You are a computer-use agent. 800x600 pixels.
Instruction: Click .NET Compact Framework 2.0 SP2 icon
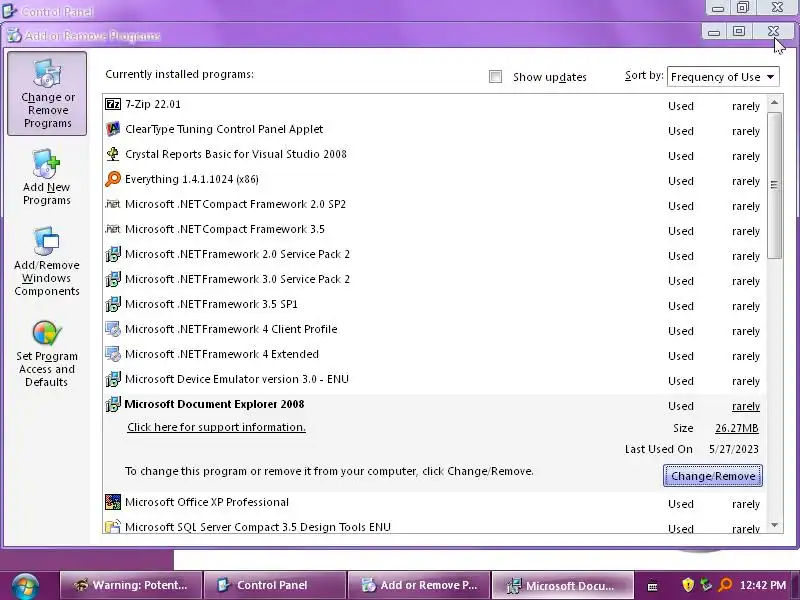(x=113, y=204)
